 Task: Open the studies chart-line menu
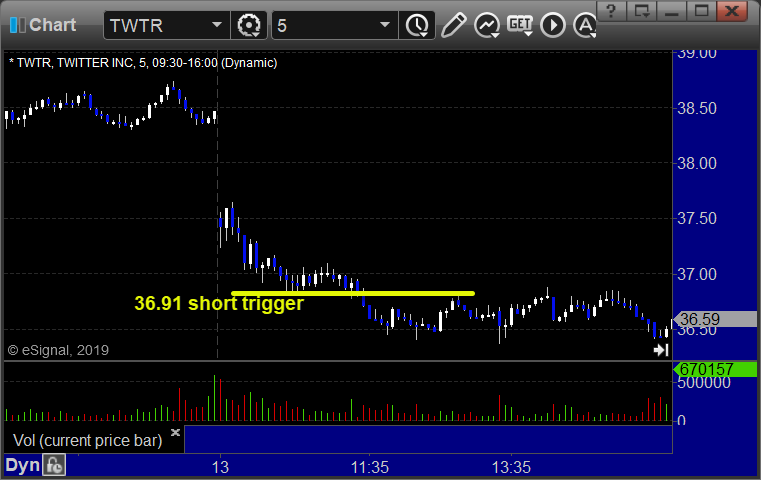pos(487,25)
